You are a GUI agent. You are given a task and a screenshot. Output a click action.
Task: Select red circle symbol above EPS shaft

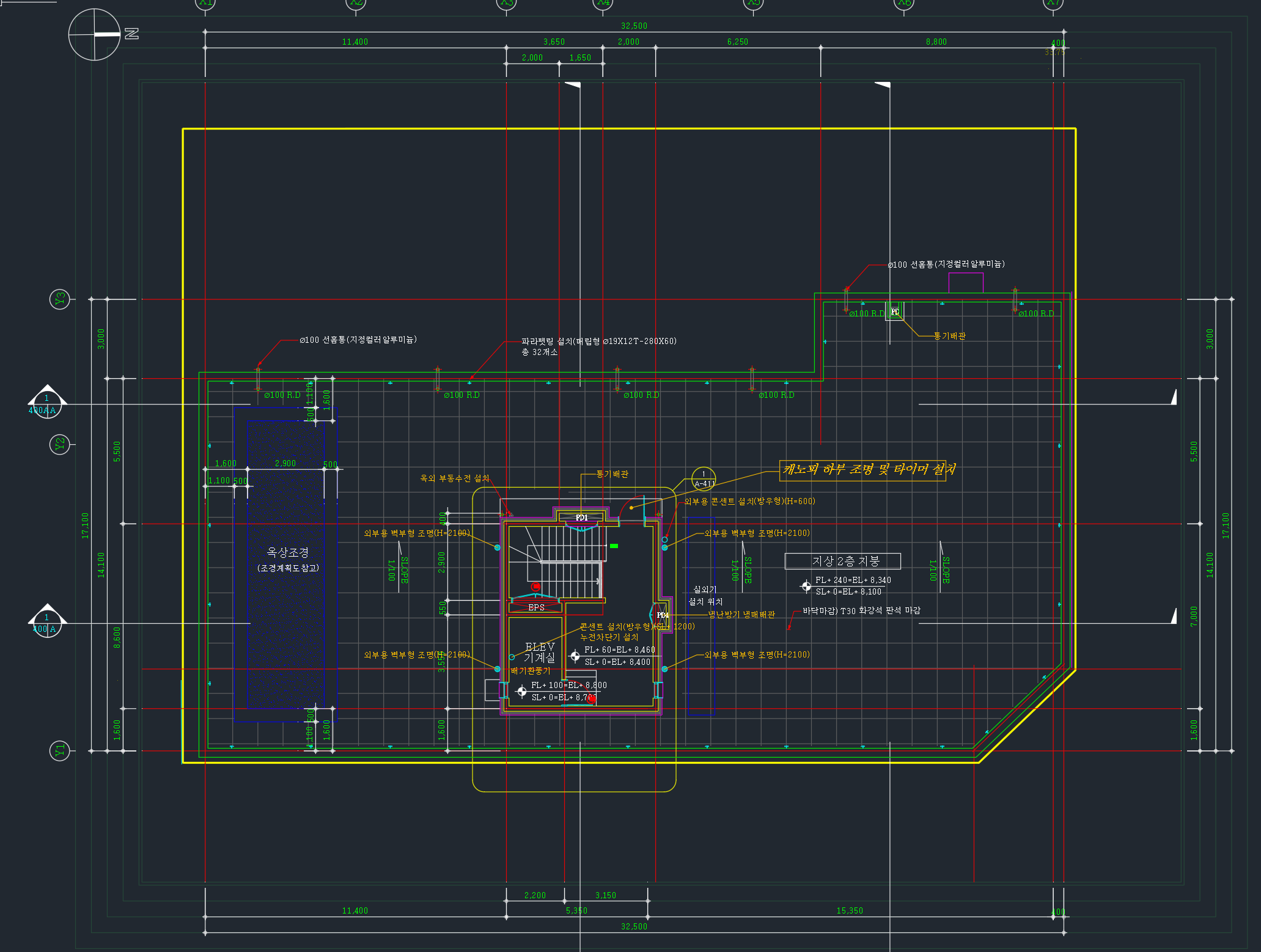(x=535, y=586)
